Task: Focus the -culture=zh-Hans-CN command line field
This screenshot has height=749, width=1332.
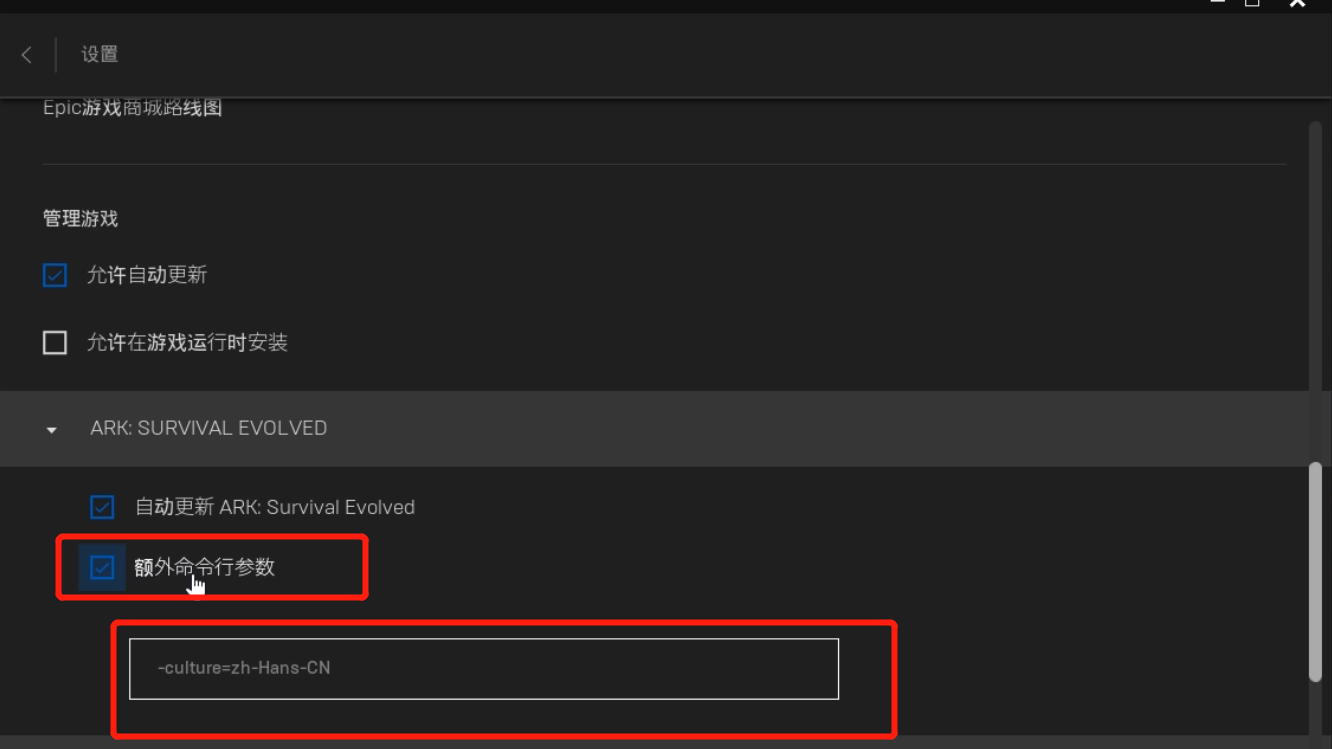Action: click(484, 669)
